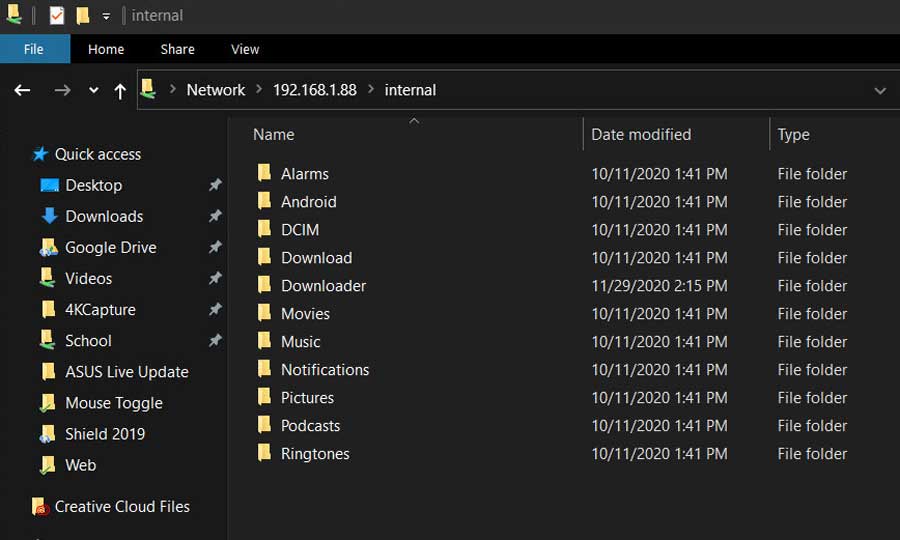Click the Back navigation arrow
The width and height of the screenshot is (900, 540).
point(22,90)
